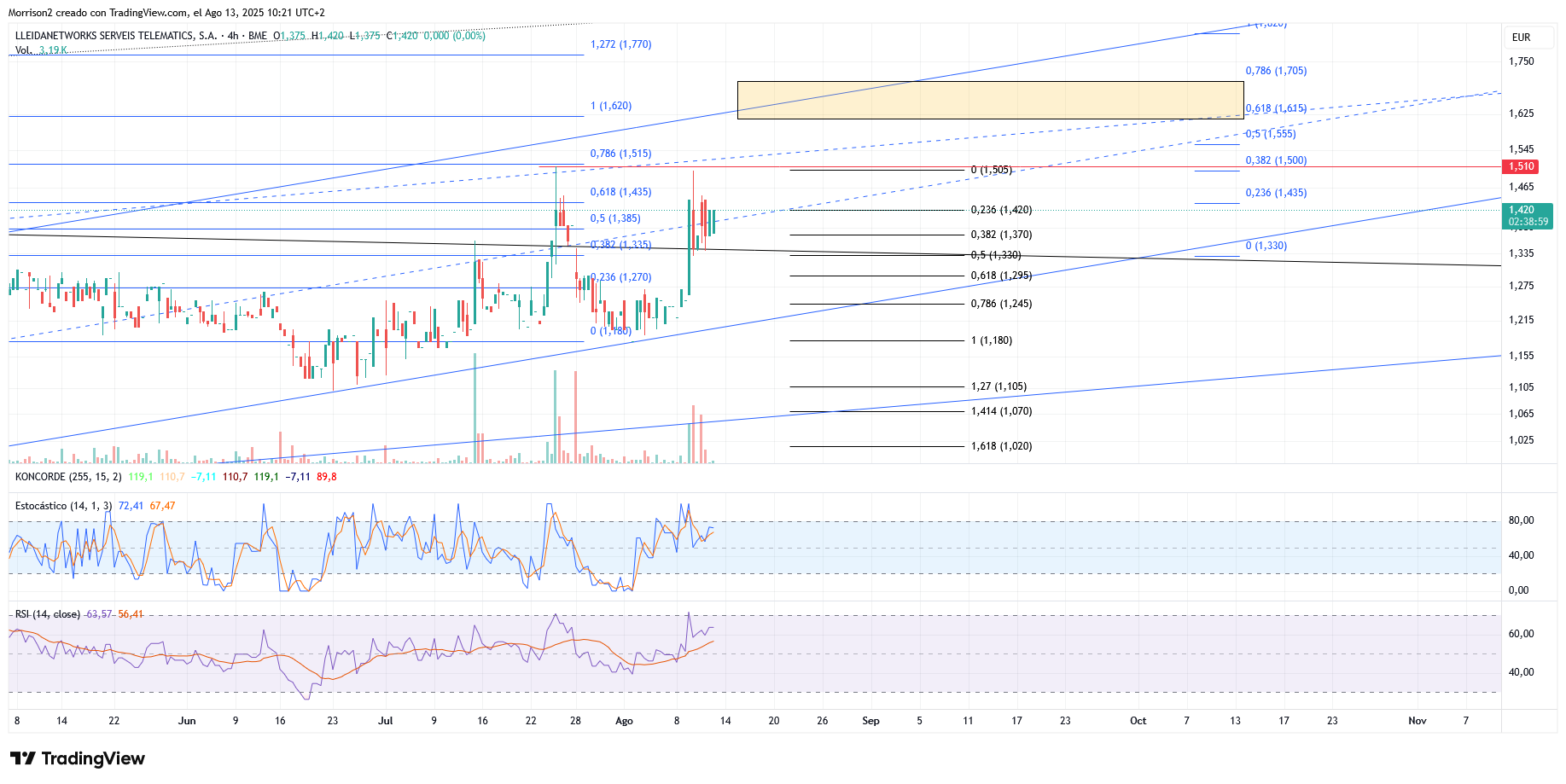1566x784 pixels.
Task: Click the 1,750 price axis value
Action: 1522,61
